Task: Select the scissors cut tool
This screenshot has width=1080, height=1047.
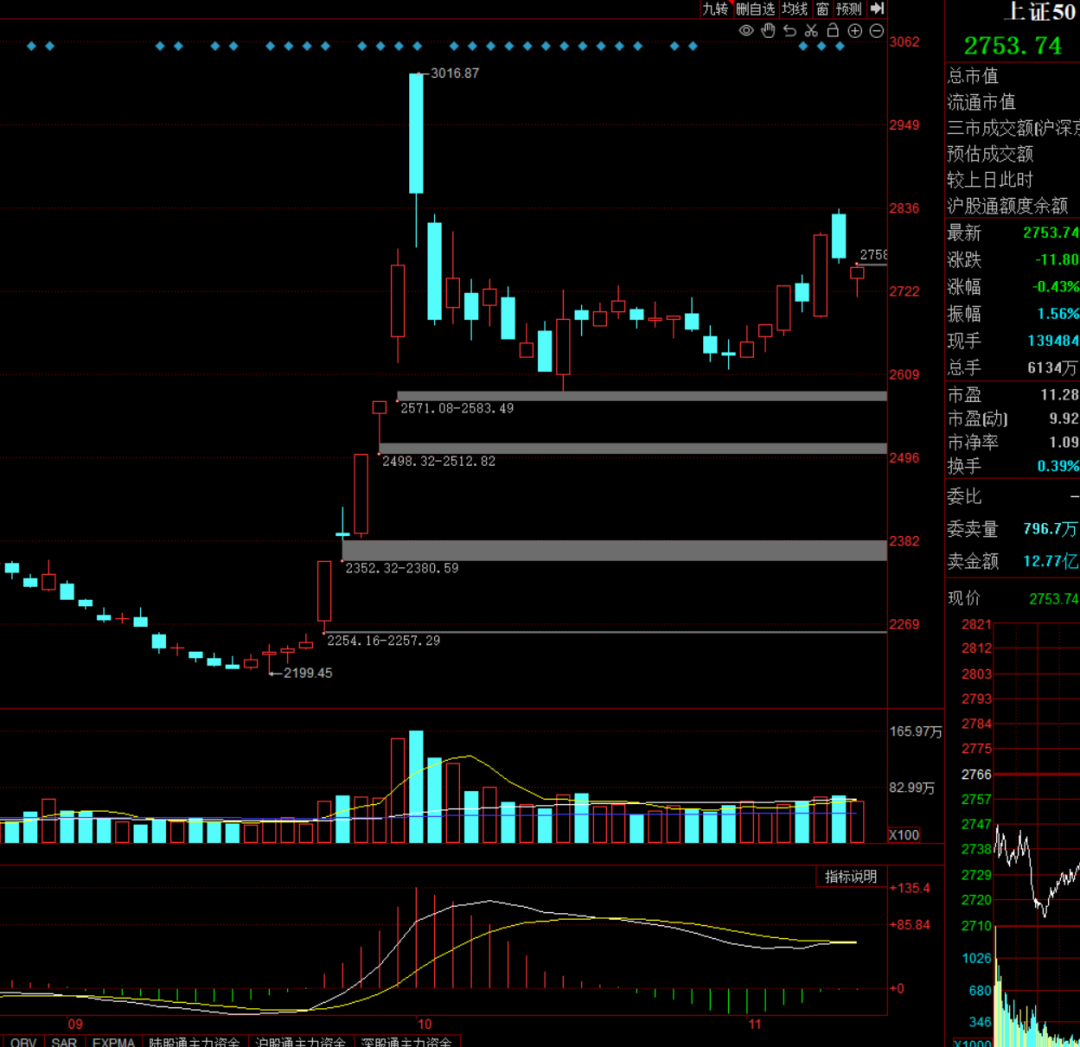Action: [x=811, y=30]
